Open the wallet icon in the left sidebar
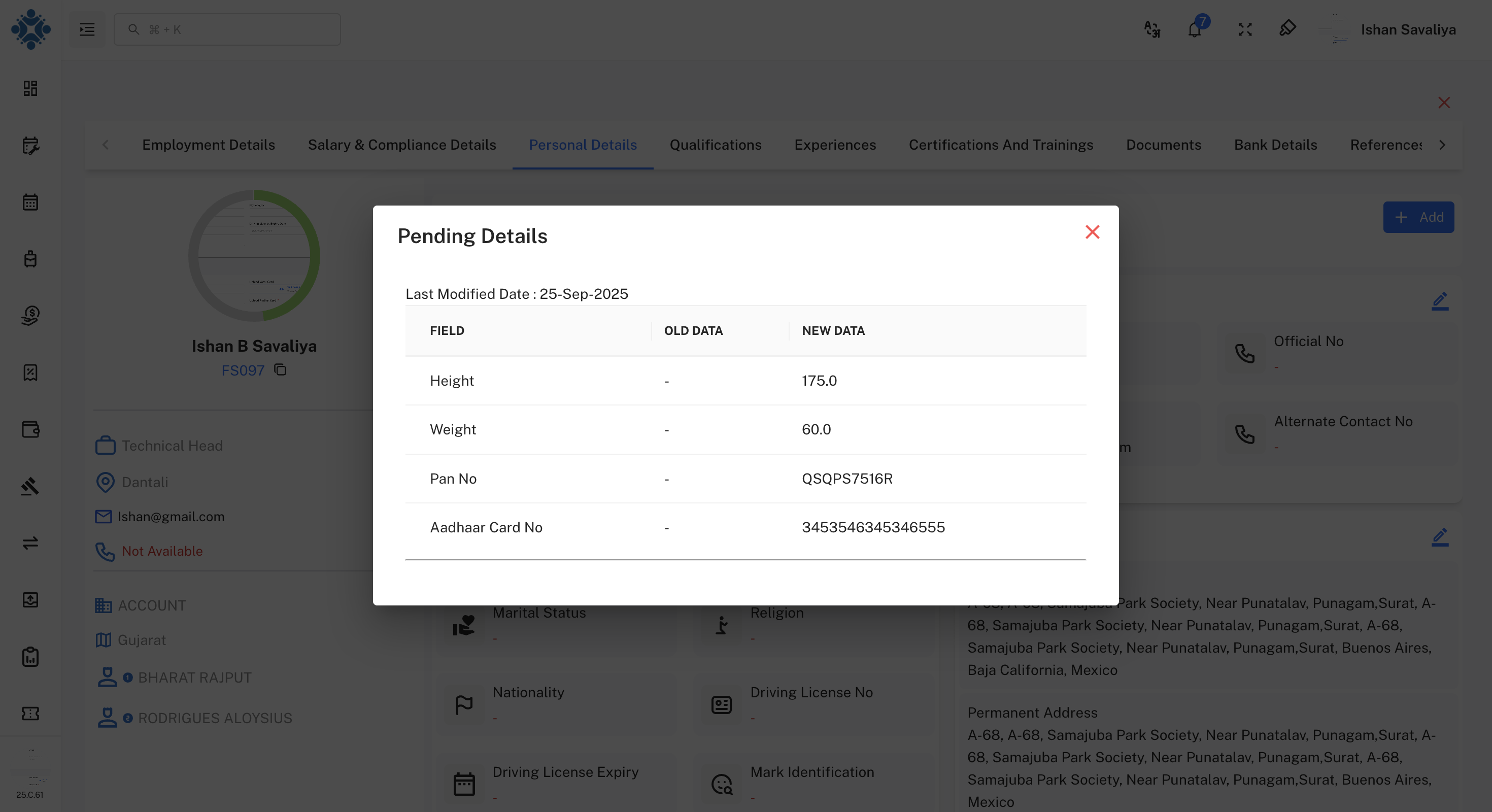 [29, 429]
